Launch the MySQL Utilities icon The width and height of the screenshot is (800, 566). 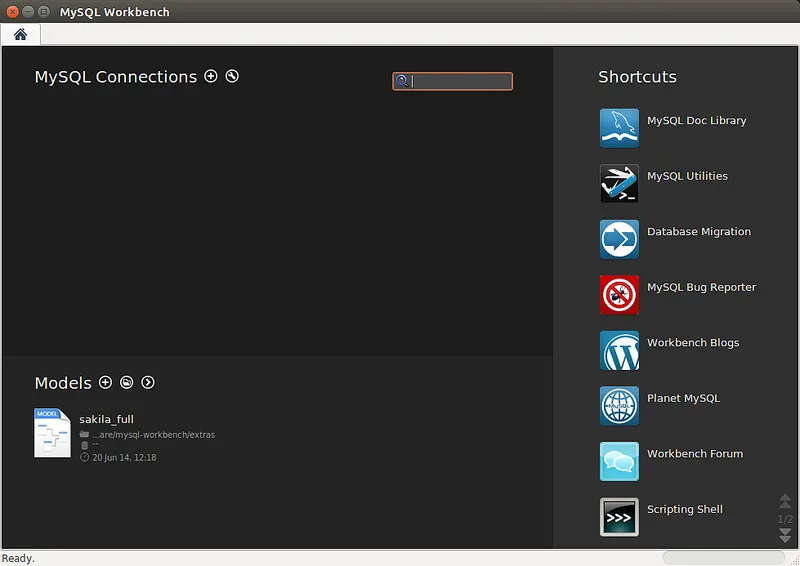(x=619, y=184)
